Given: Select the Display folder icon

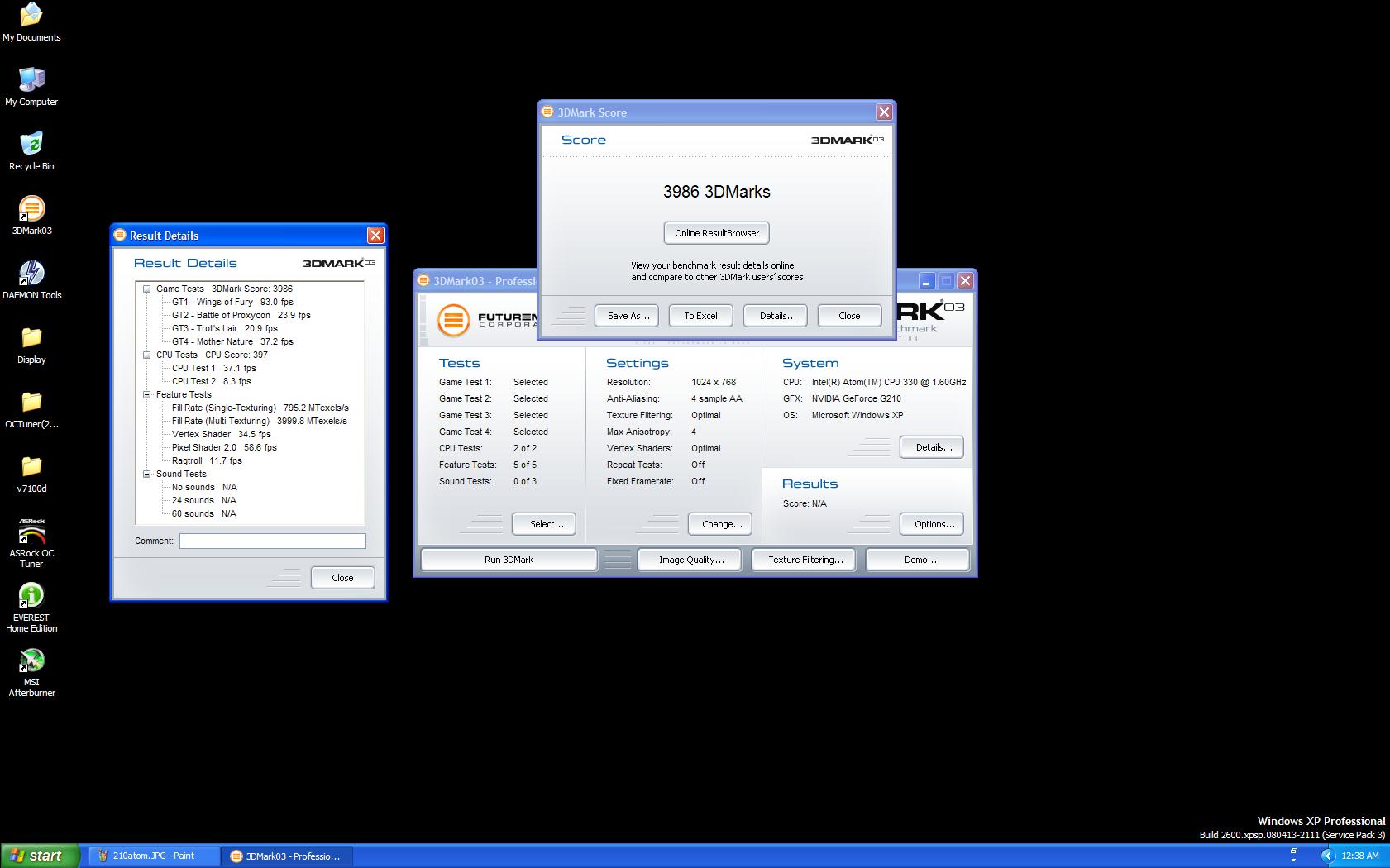Looking at the screenshot, I should [31, 345].
